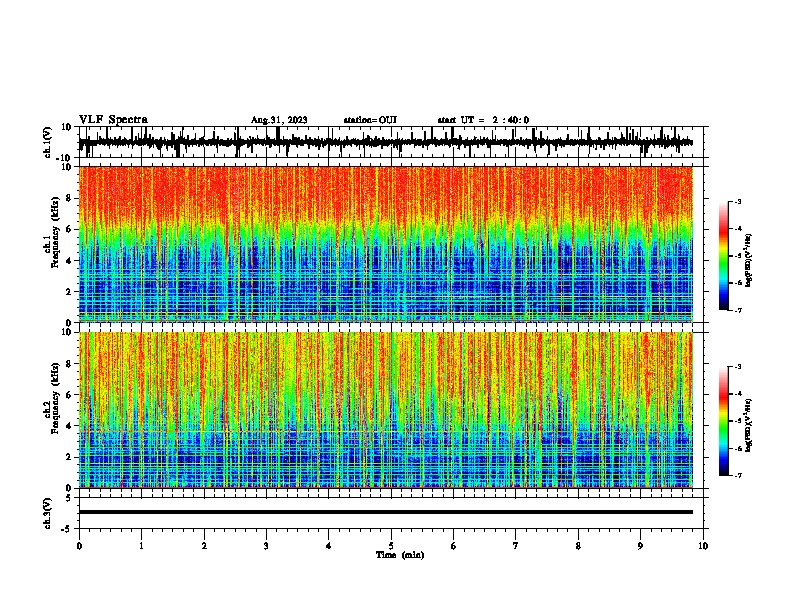Click inside the ch.1 frequency spectrogram
This screenshot has height=612, width=792.
[x=386, y=244]
